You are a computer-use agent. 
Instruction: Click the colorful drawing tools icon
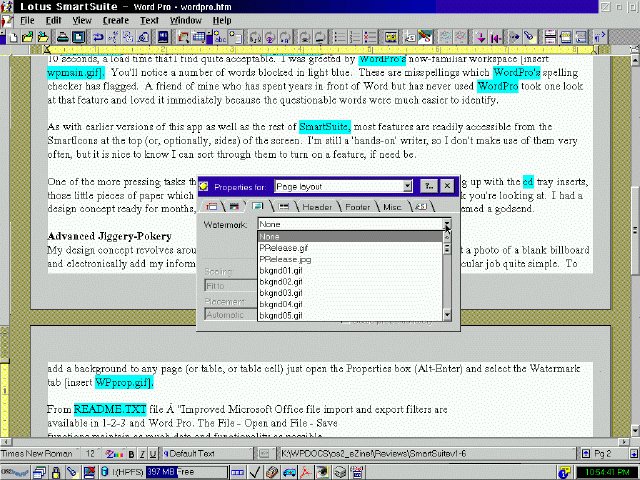[x=424, y=38]
